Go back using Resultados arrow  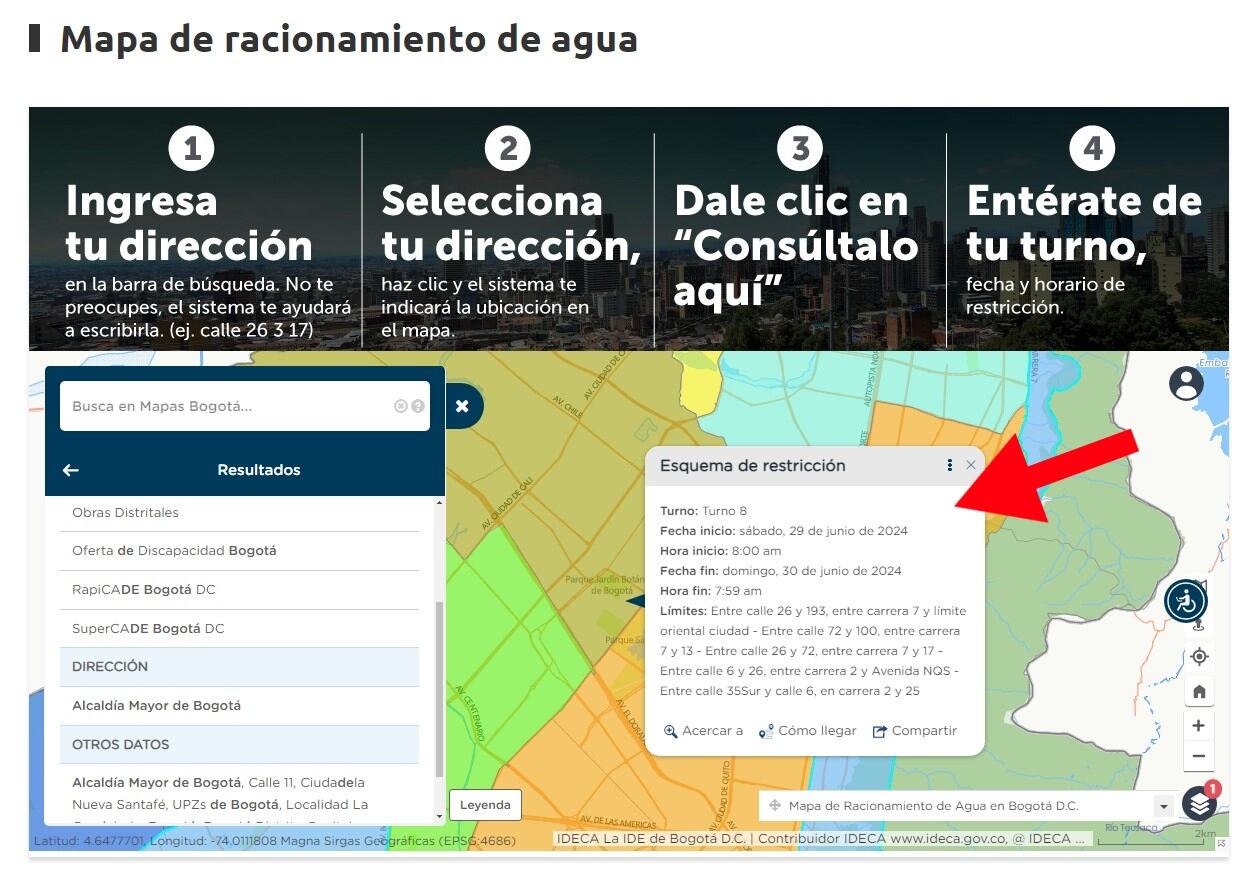[71, 470]
